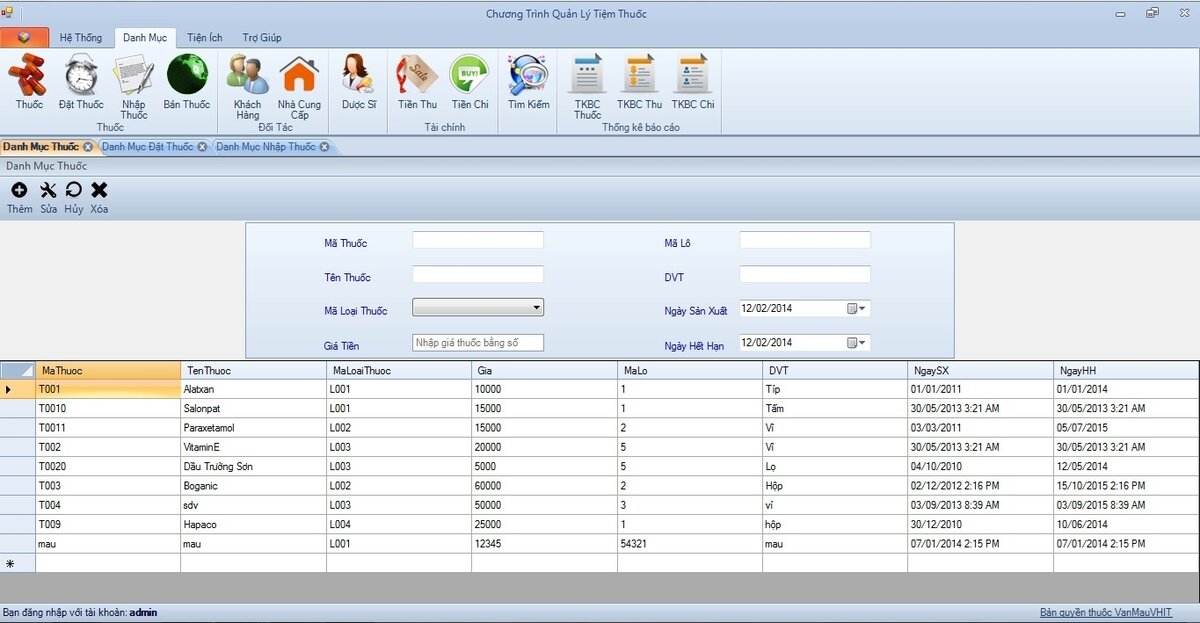Click the DVT unit input field
The width and height of the screenshot is (1200, 623).
pos(805,274)
